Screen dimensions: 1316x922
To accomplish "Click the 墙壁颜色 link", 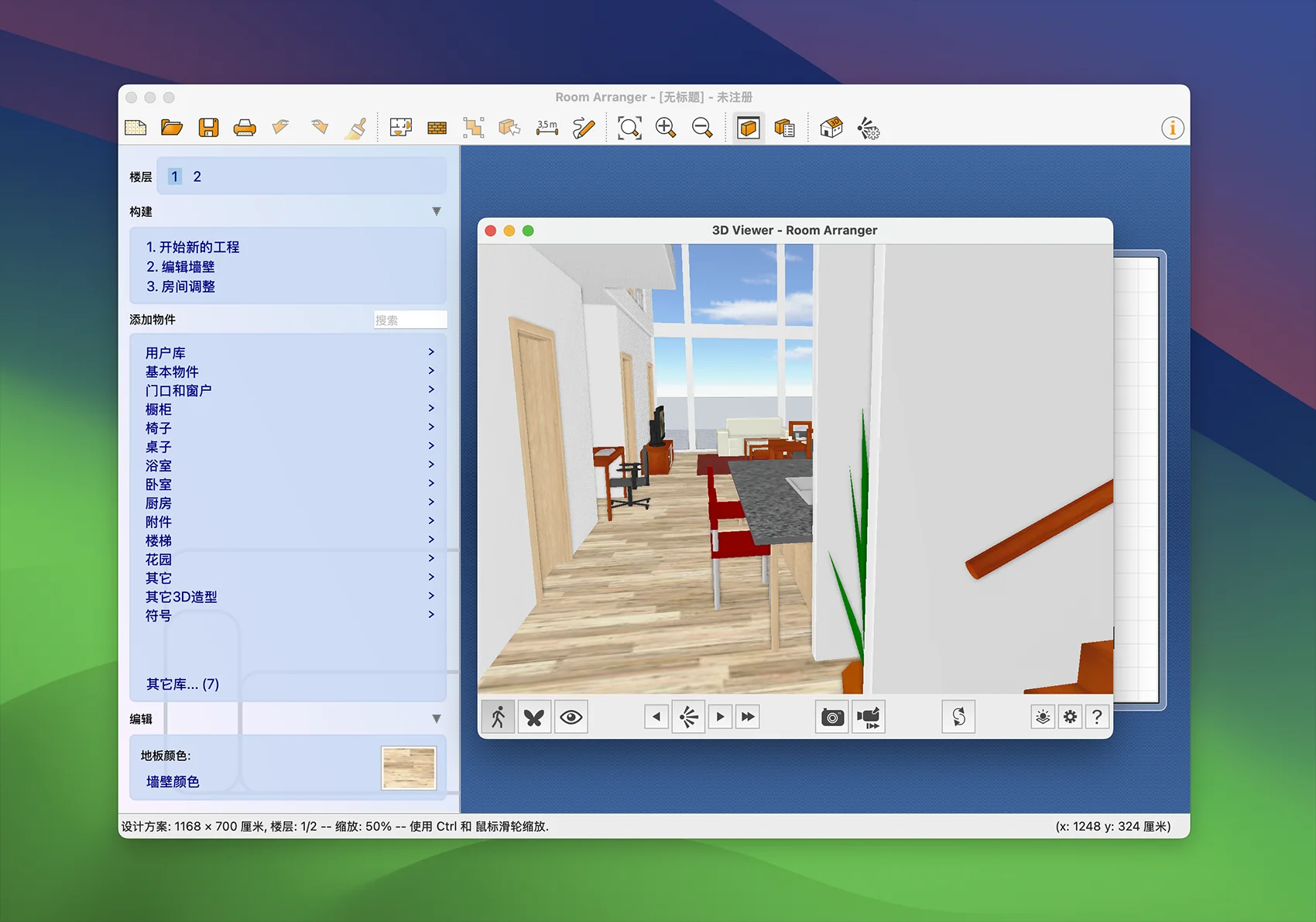I will click(x=173, y=782).
